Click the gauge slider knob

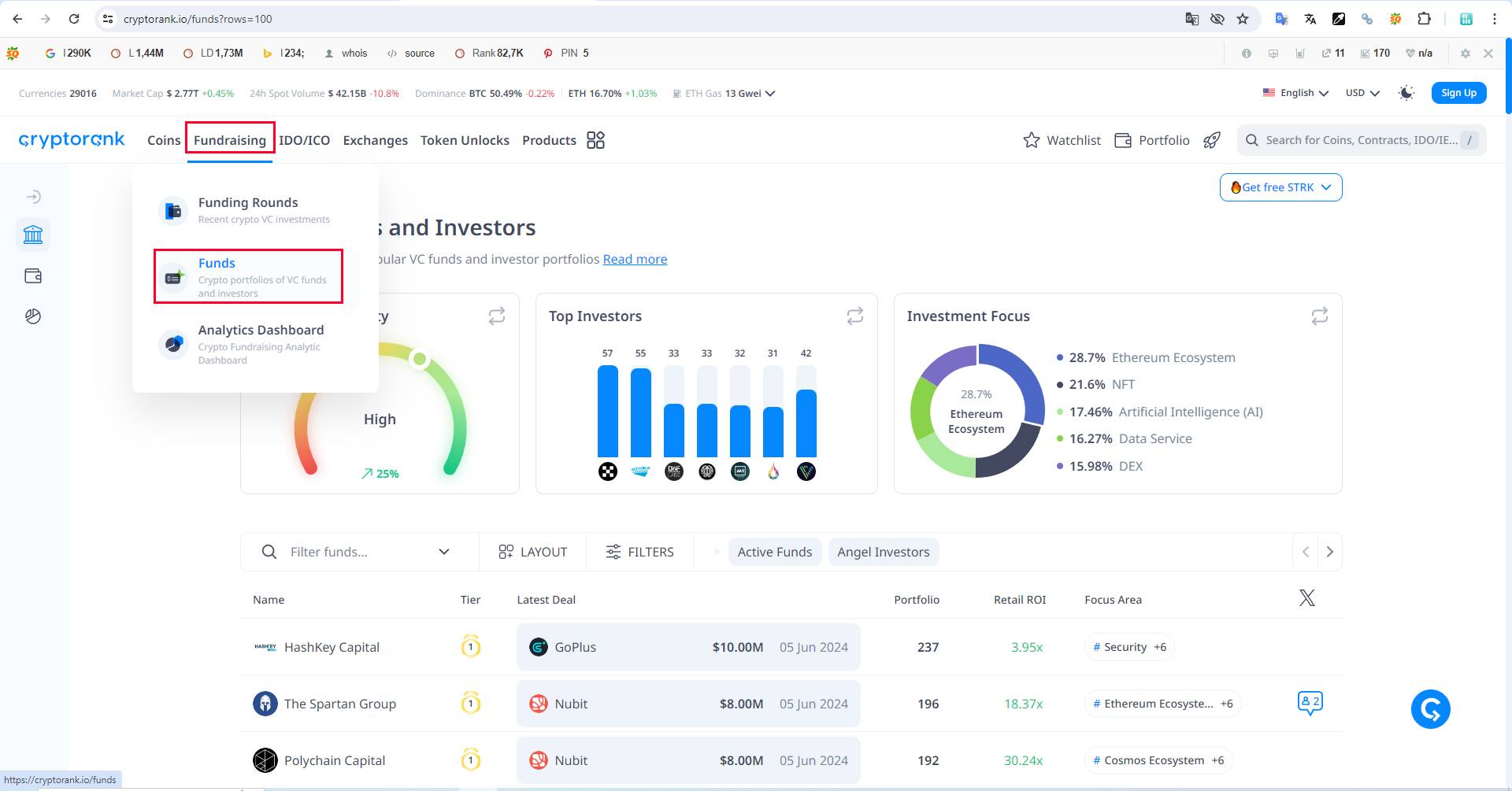[x=420, y=359]
